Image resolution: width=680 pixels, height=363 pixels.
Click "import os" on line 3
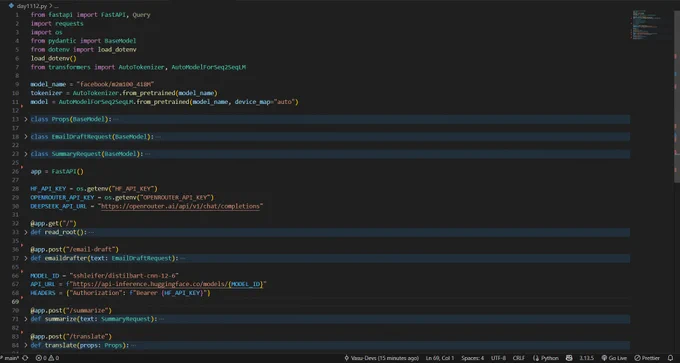(46, 32)
